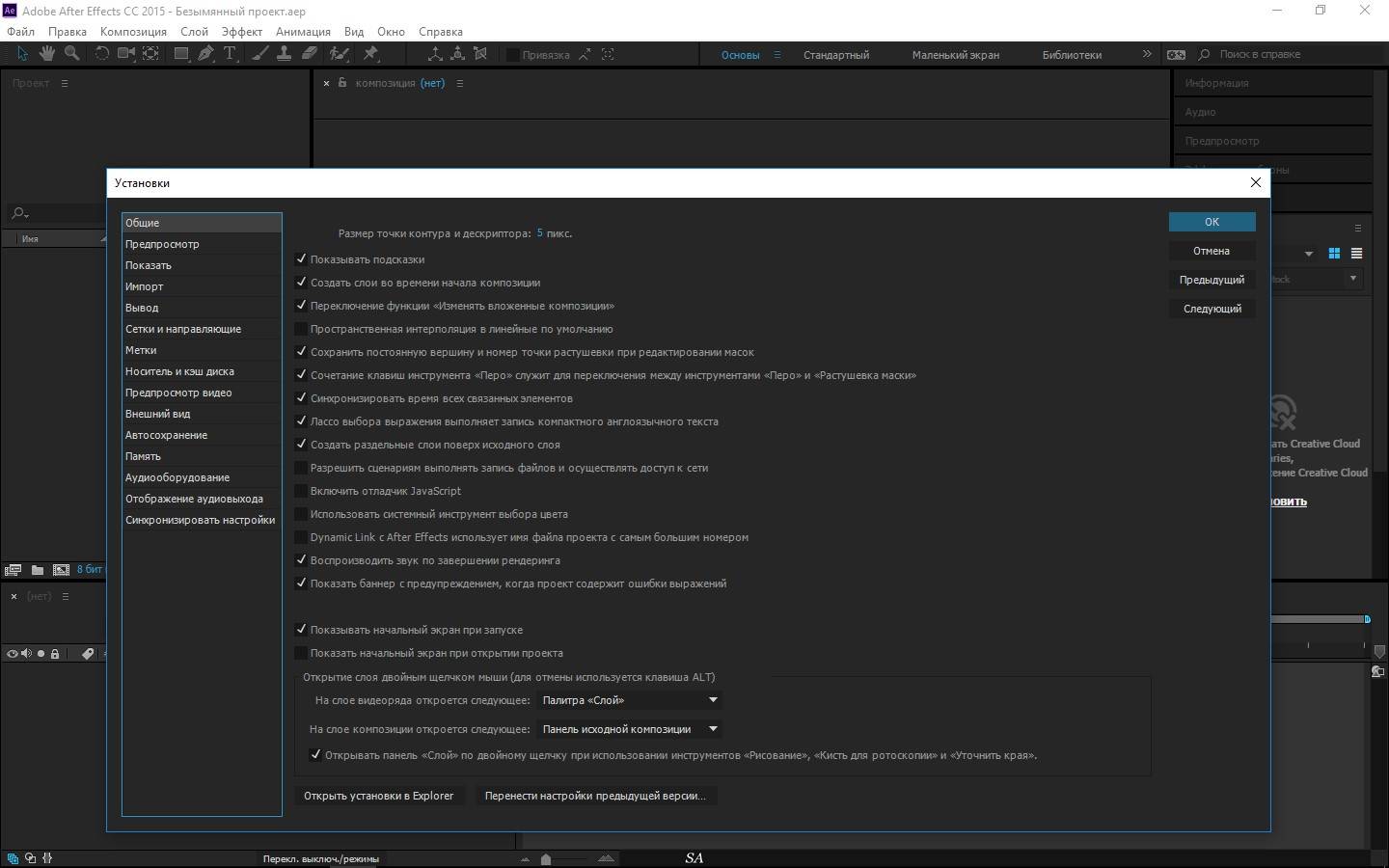Click the workspace reset icon near help search
This screenshot has width=1389, height=868.
(x=1176, y=55)
